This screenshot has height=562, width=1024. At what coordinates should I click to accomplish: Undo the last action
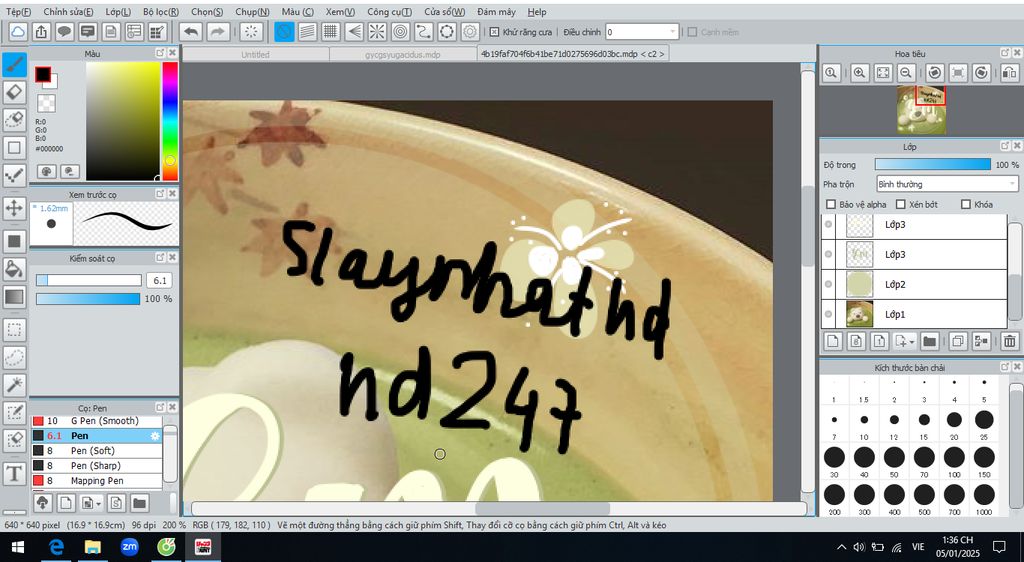(x=191, y=31)
